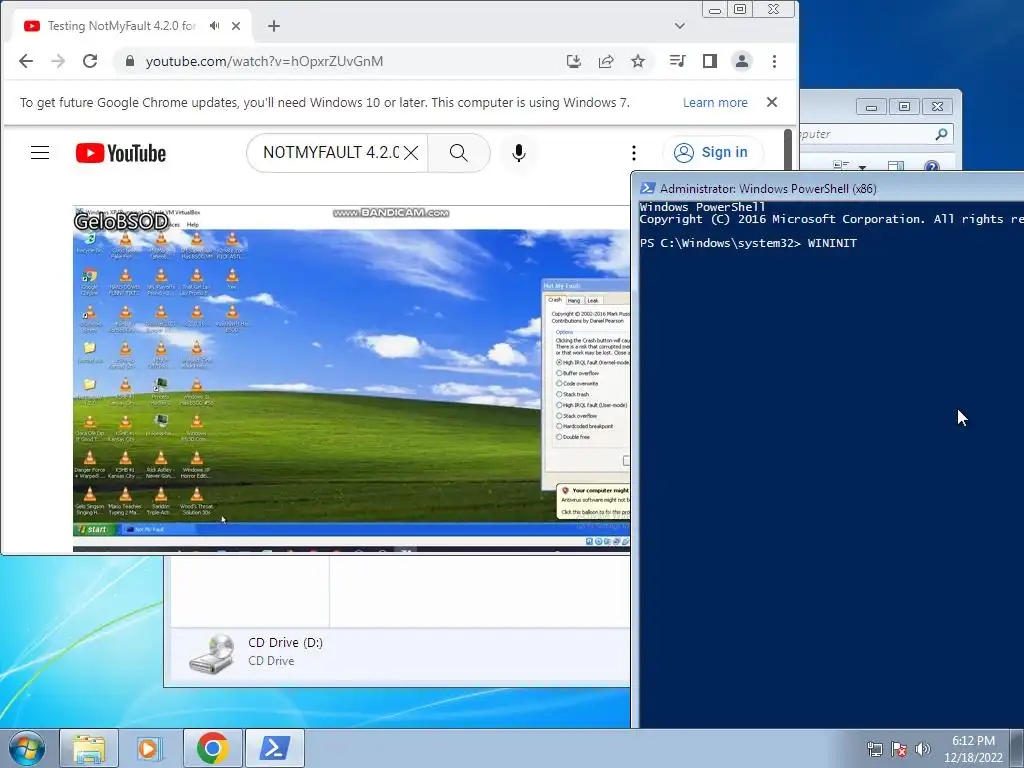Clear the YouTube search text
The height and width of the screenshot is (768, 1024).
tap(411, 153)
